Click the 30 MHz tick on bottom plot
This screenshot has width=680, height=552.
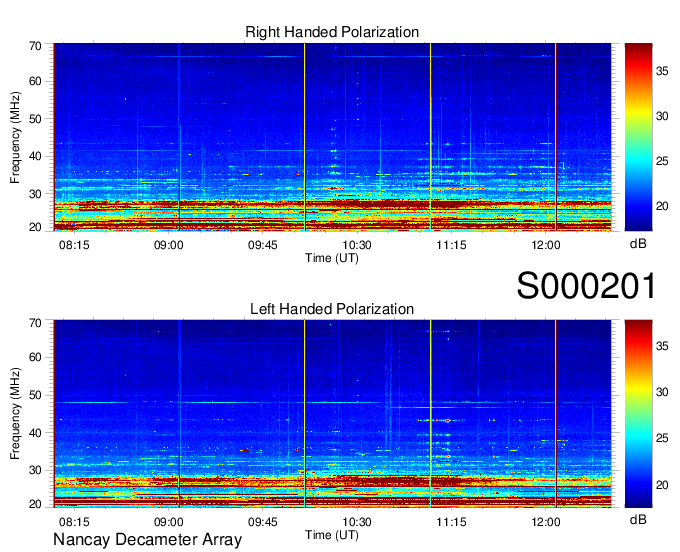[x=35, y=470]
